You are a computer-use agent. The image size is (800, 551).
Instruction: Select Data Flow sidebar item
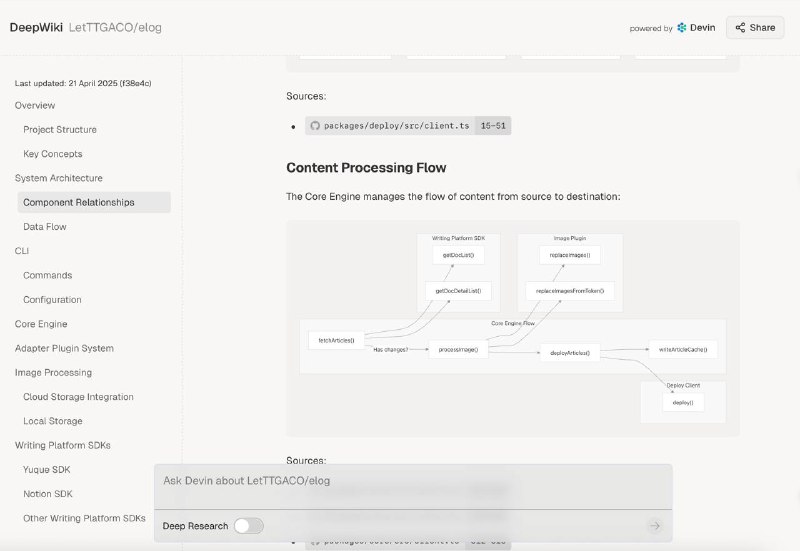[45, 227]
